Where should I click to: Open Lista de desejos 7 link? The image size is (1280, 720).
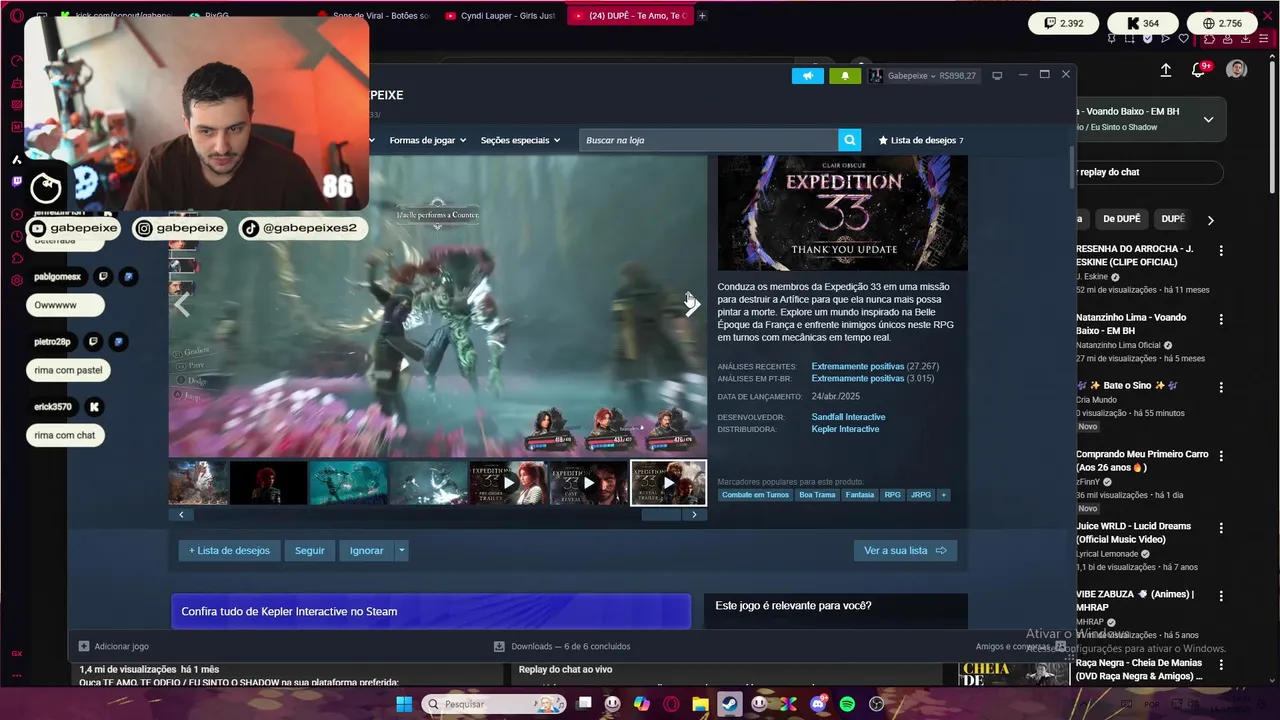(920, 140)
